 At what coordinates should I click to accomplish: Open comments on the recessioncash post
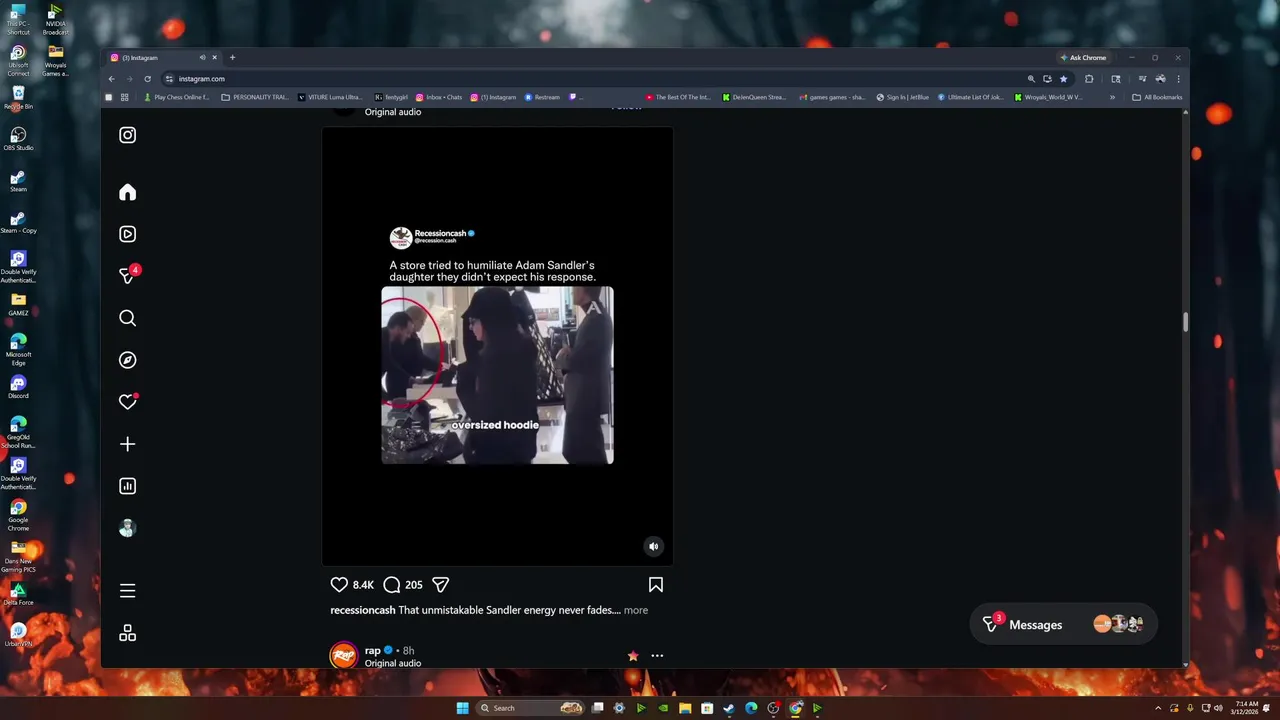click(x=392, y=585)
